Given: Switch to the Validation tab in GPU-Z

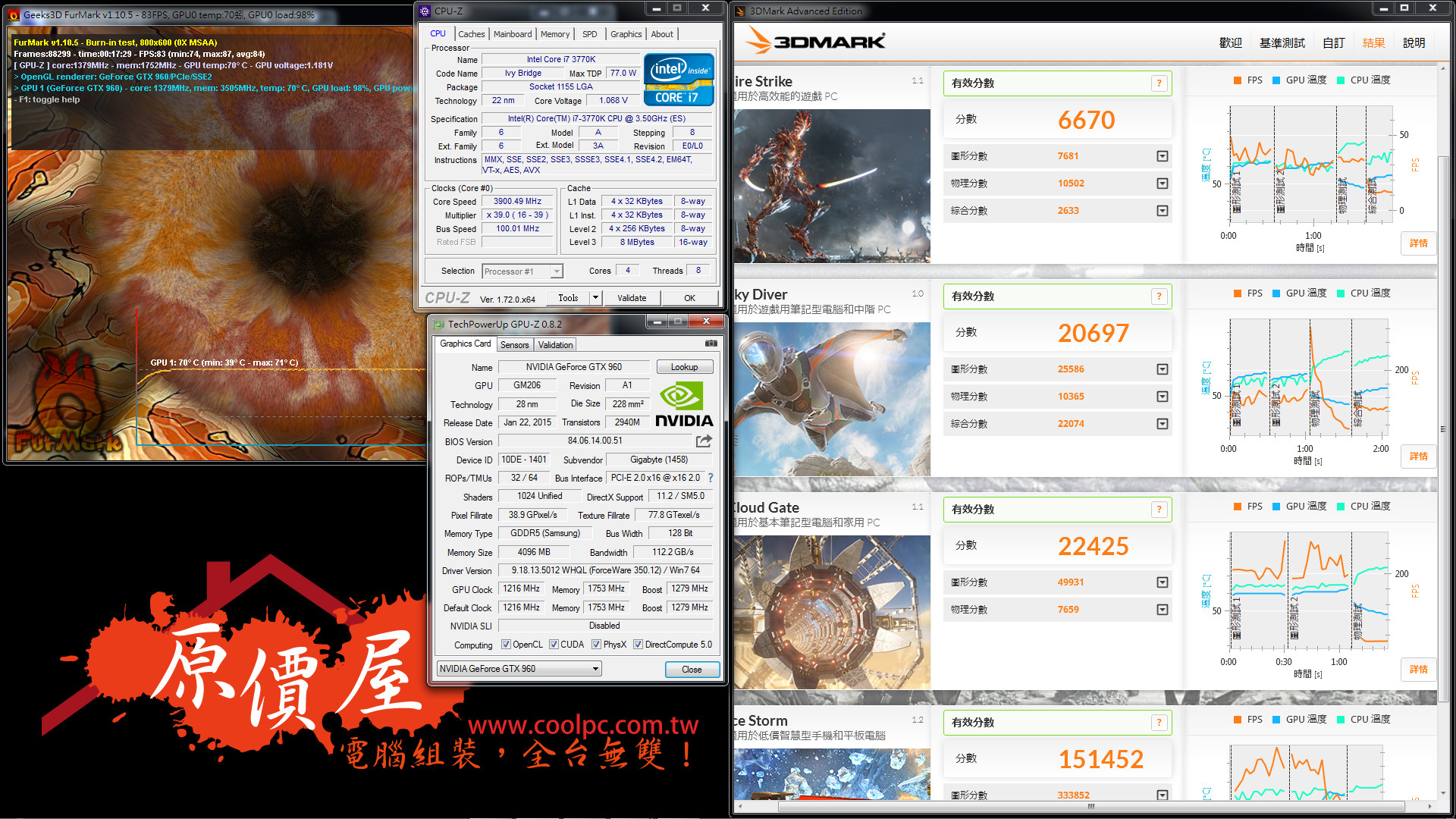Looking at the screenshot, I should point(556,345).
